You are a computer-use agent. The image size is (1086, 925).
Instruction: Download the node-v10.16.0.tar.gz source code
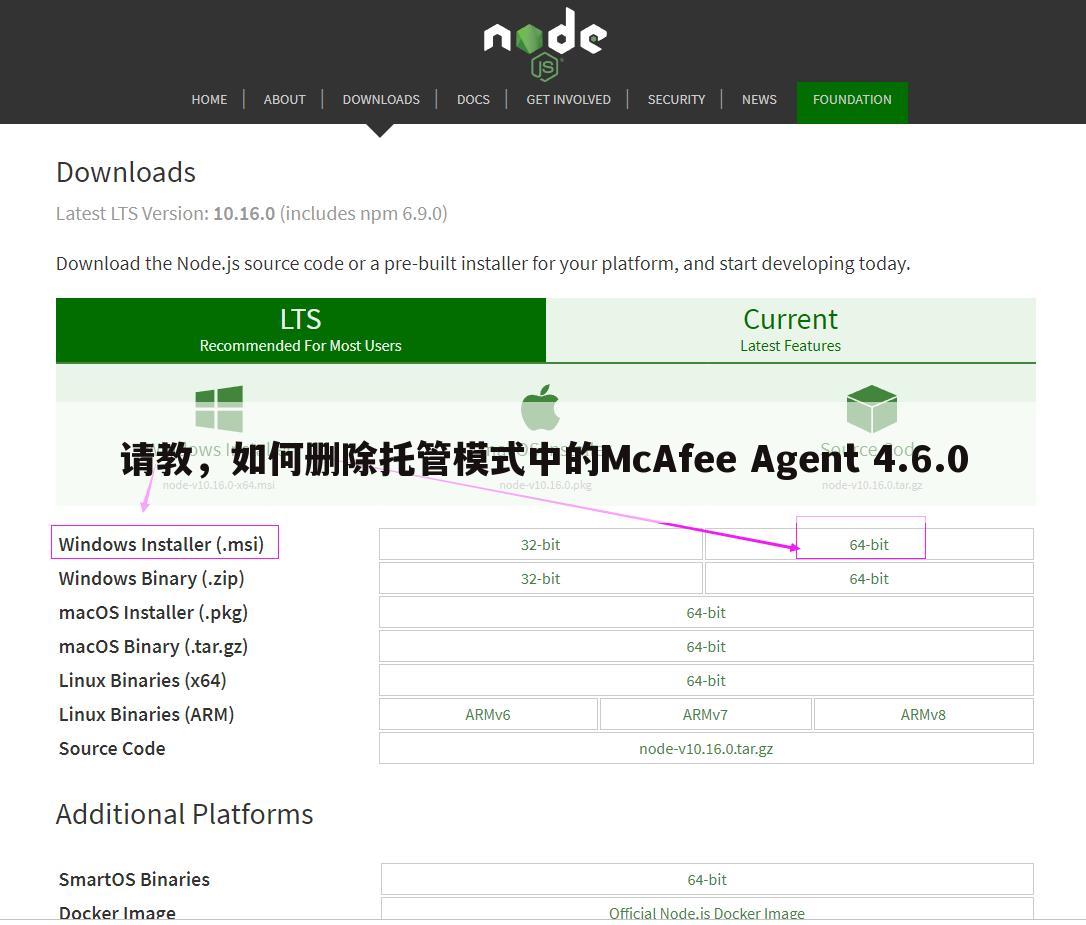tap(706, 747)
